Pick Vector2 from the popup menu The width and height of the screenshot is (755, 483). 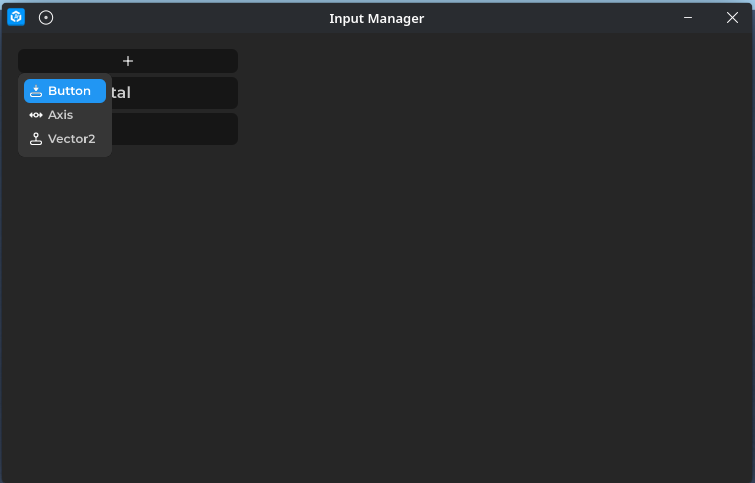(65, 139)
